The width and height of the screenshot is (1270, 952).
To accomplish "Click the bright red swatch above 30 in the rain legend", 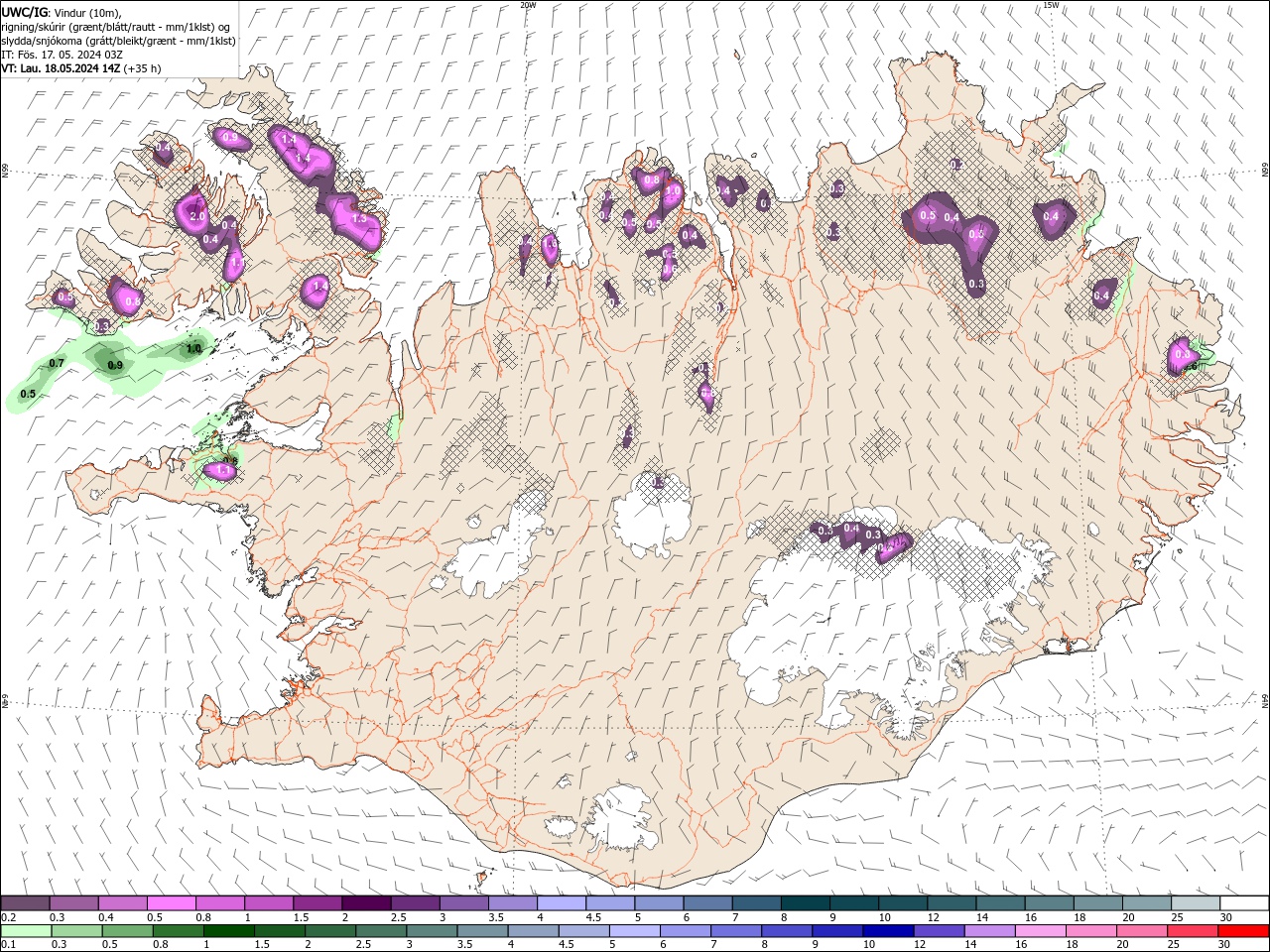I will pos(1242,931).
